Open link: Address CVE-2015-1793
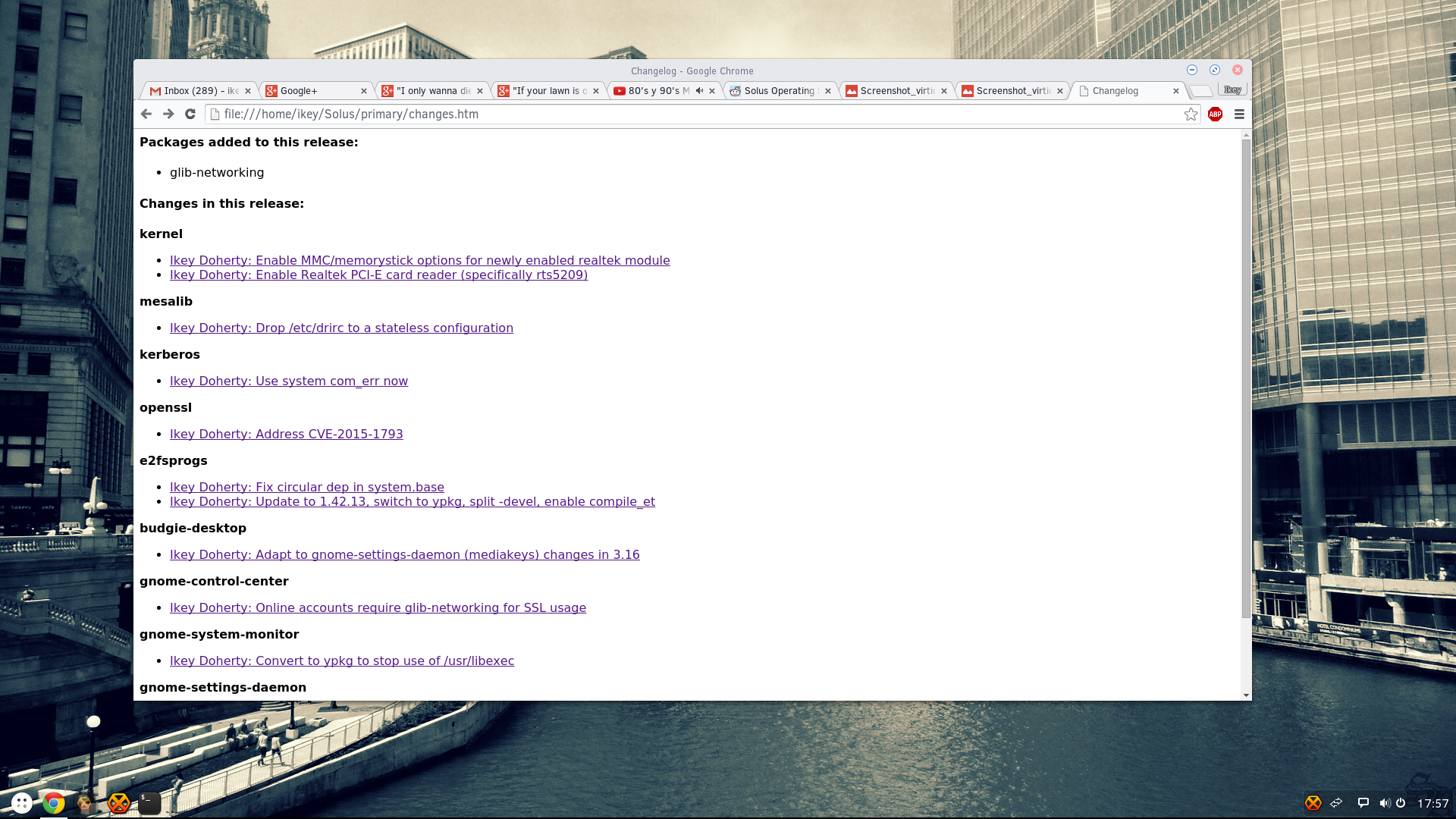This screenshot has width=1456, height=819. pyautogui.click(x=286, y=434)
